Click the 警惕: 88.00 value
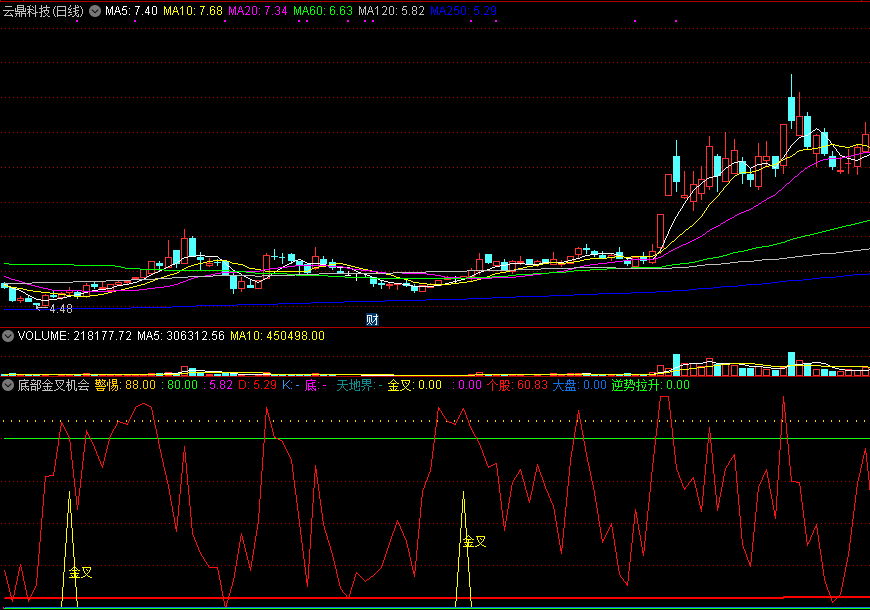The height and width of the screenshot is (610, 870). 125,385
